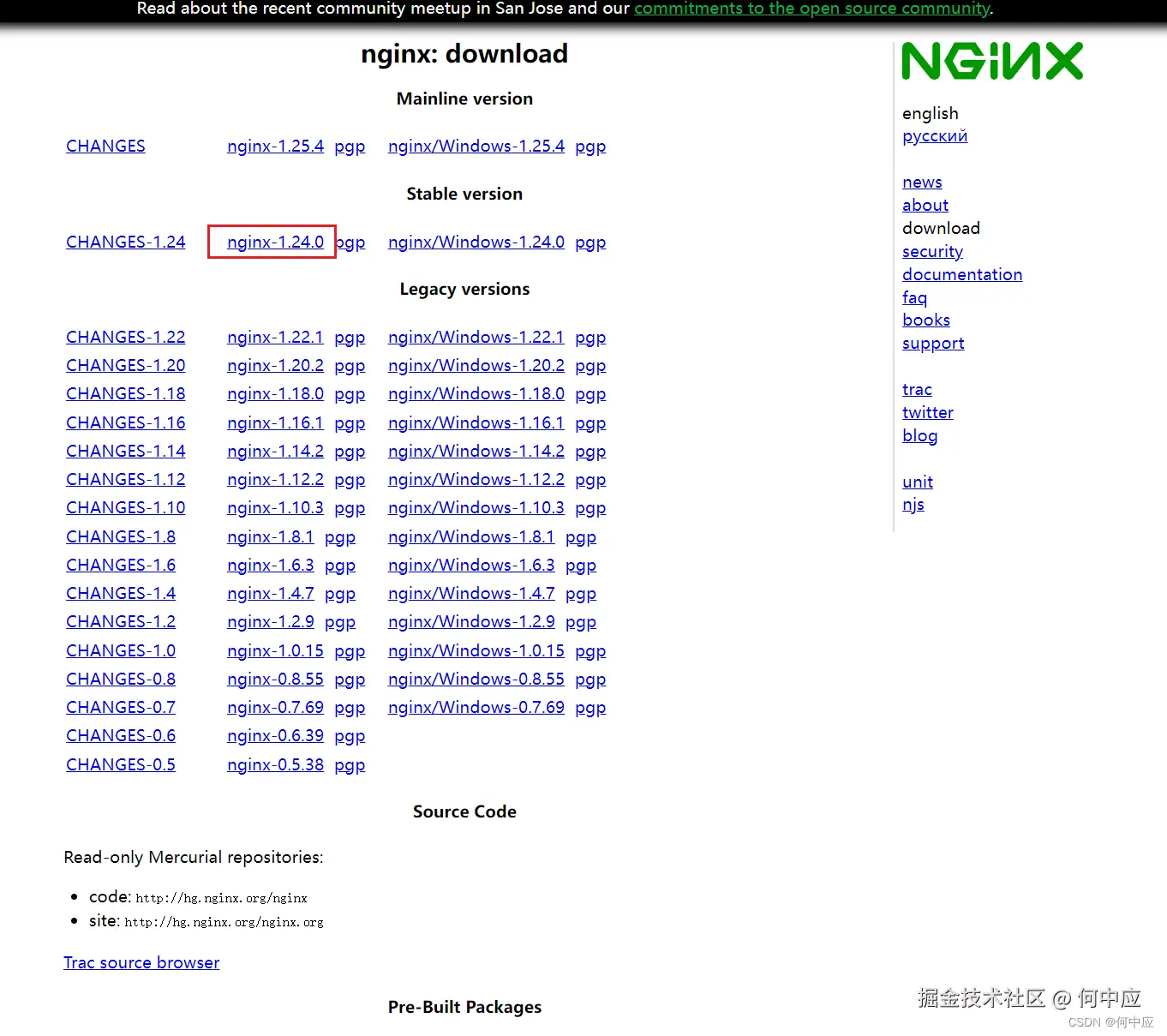
Task: Download nginx-0.8.55 source
Action: 275,680
